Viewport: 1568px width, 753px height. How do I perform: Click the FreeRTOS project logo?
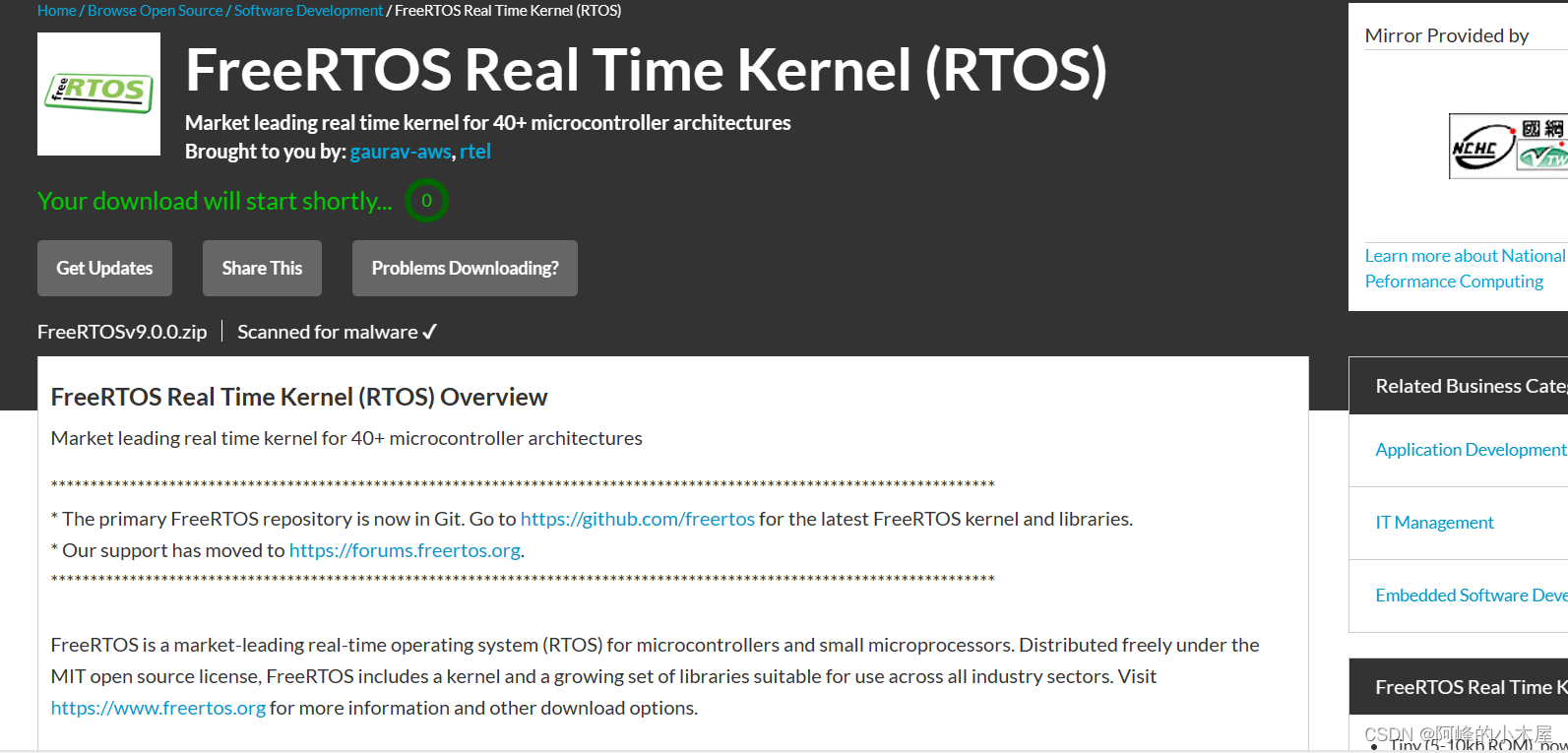(x=98, y=94)
